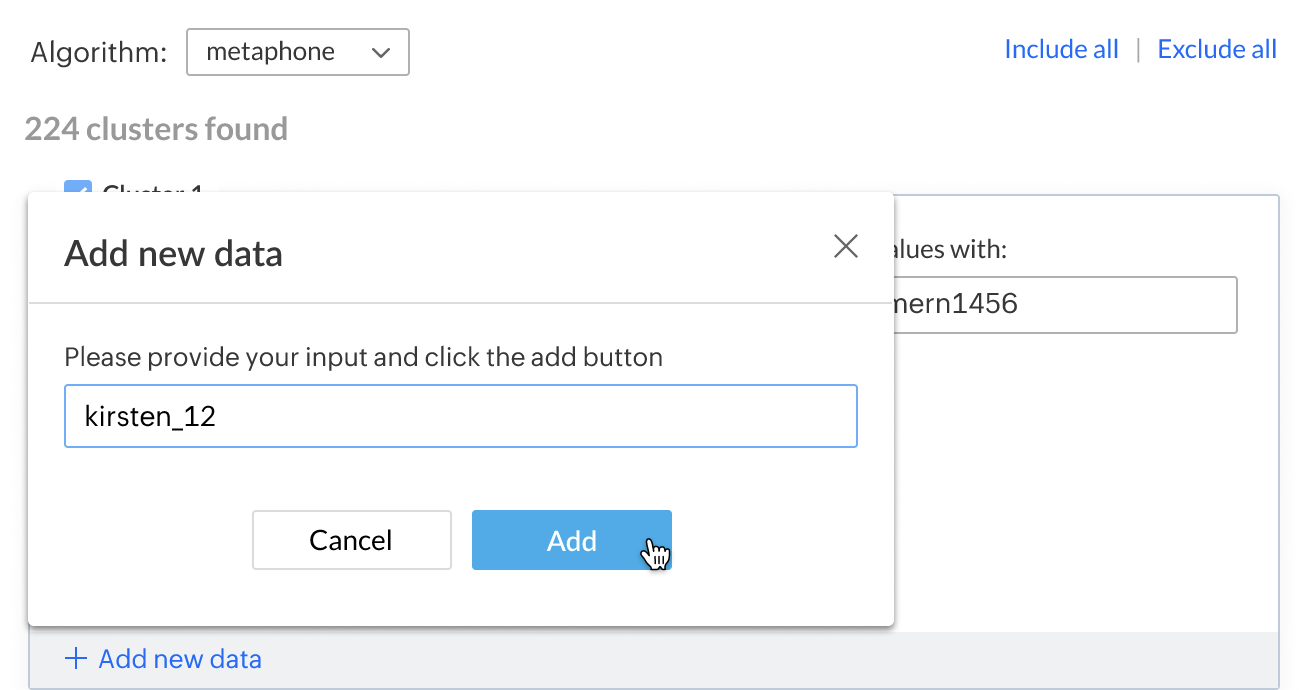The image size is (1308, 690).
Task: Click the partially hidden Cluster 1 label
Action: (152, 187)
